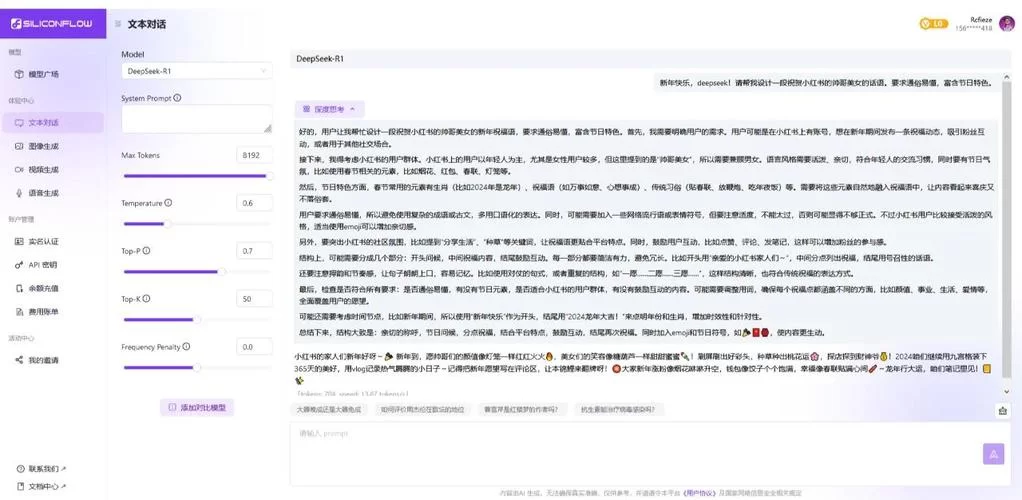Adjust the Temperature slider
This screenshot has width=1022, height=500.
[197, 224]
